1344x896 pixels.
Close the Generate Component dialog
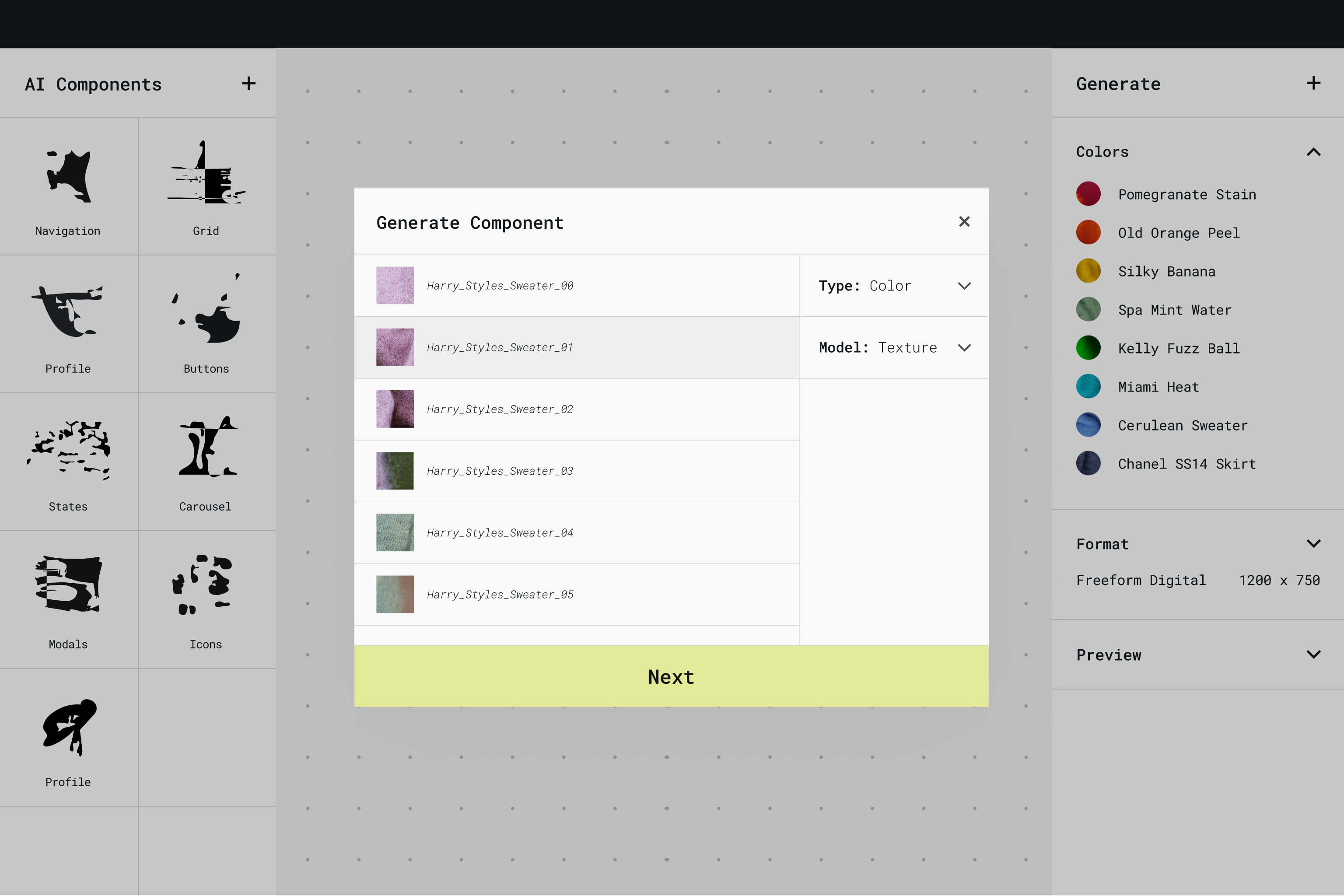click(x=964, y=222)
